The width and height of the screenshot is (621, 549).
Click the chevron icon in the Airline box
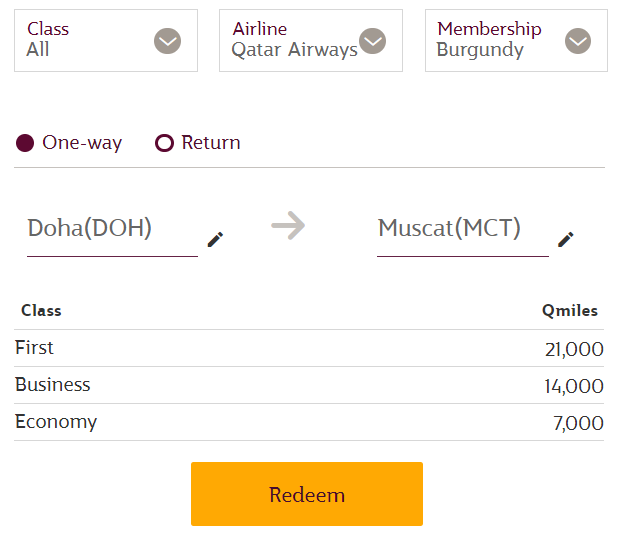click(372, 41)
